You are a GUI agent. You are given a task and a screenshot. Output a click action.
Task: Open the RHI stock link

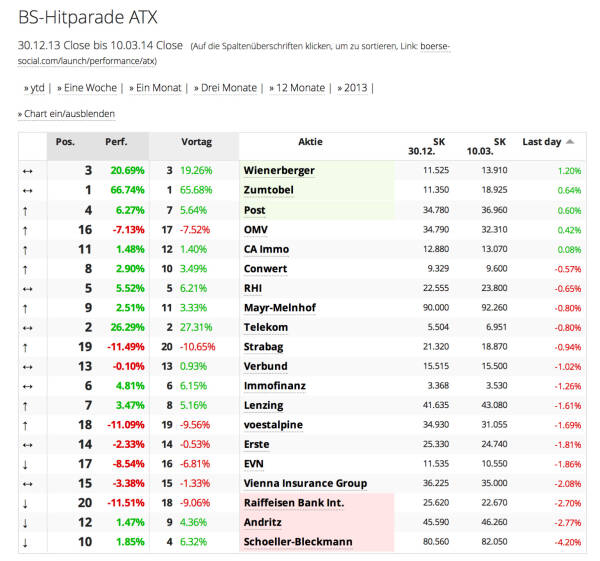[253, 289]
